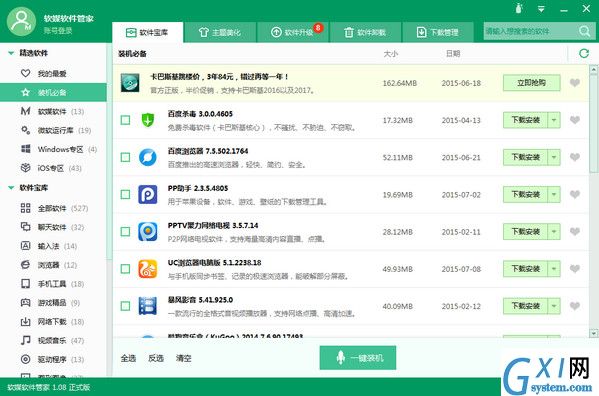Favorite UC浏览器 with heart icon
Viewport: 599px width, 396px height.
(x=575, y=269)
